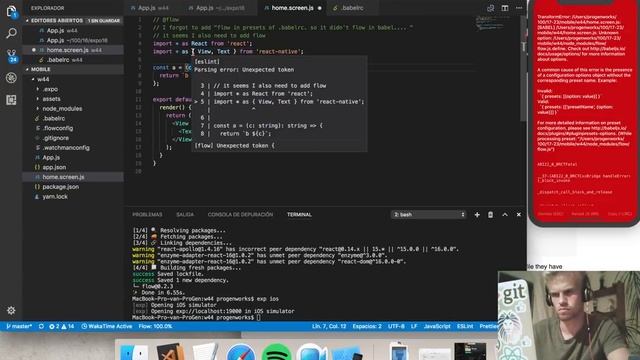Change encoding via UTF-8 status item
Screen dimensions: 640x360
coord(396,327)
